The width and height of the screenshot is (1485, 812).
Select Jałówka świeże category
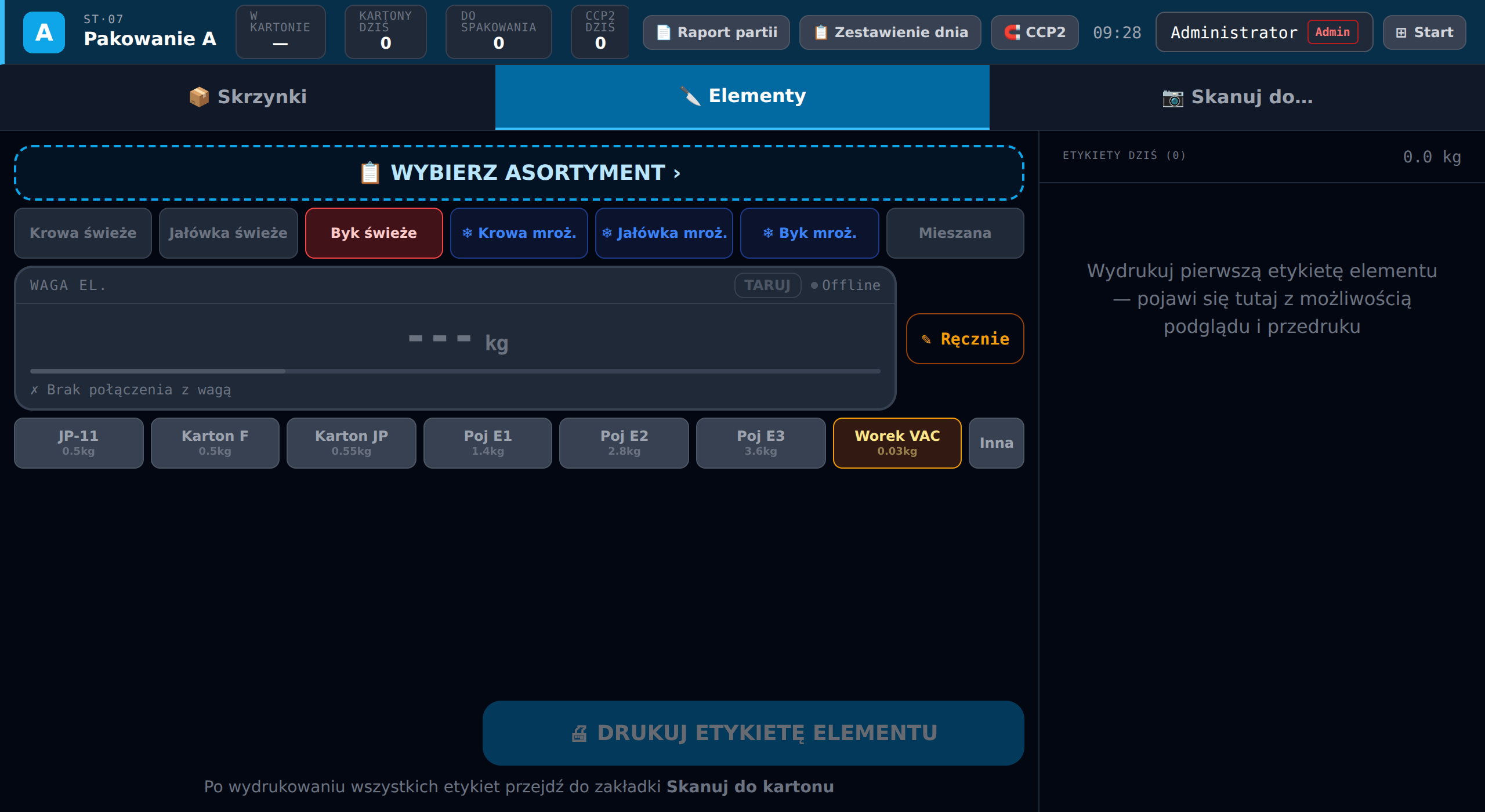tap(228, 233)
